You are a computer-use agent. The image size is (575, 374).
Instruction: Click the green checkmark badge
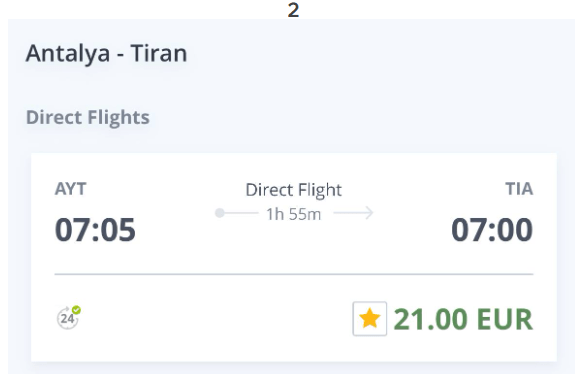click(76, 310)
